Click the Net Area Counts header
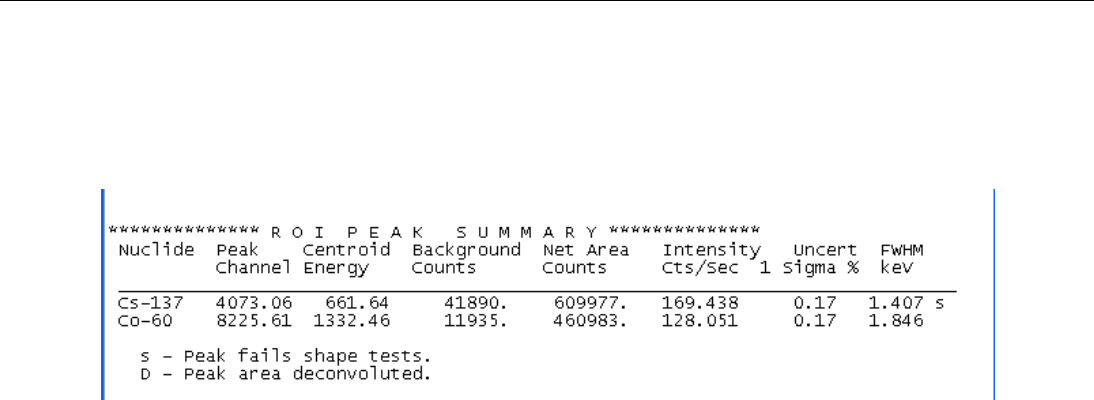The image size is (1094, 400). [585, 259]
